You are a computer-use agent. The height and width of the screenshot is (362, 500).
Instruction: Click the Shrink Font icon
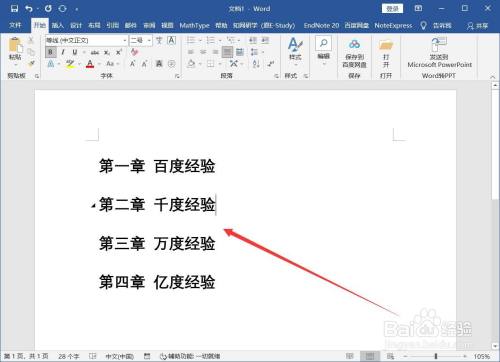pos(145,64)
